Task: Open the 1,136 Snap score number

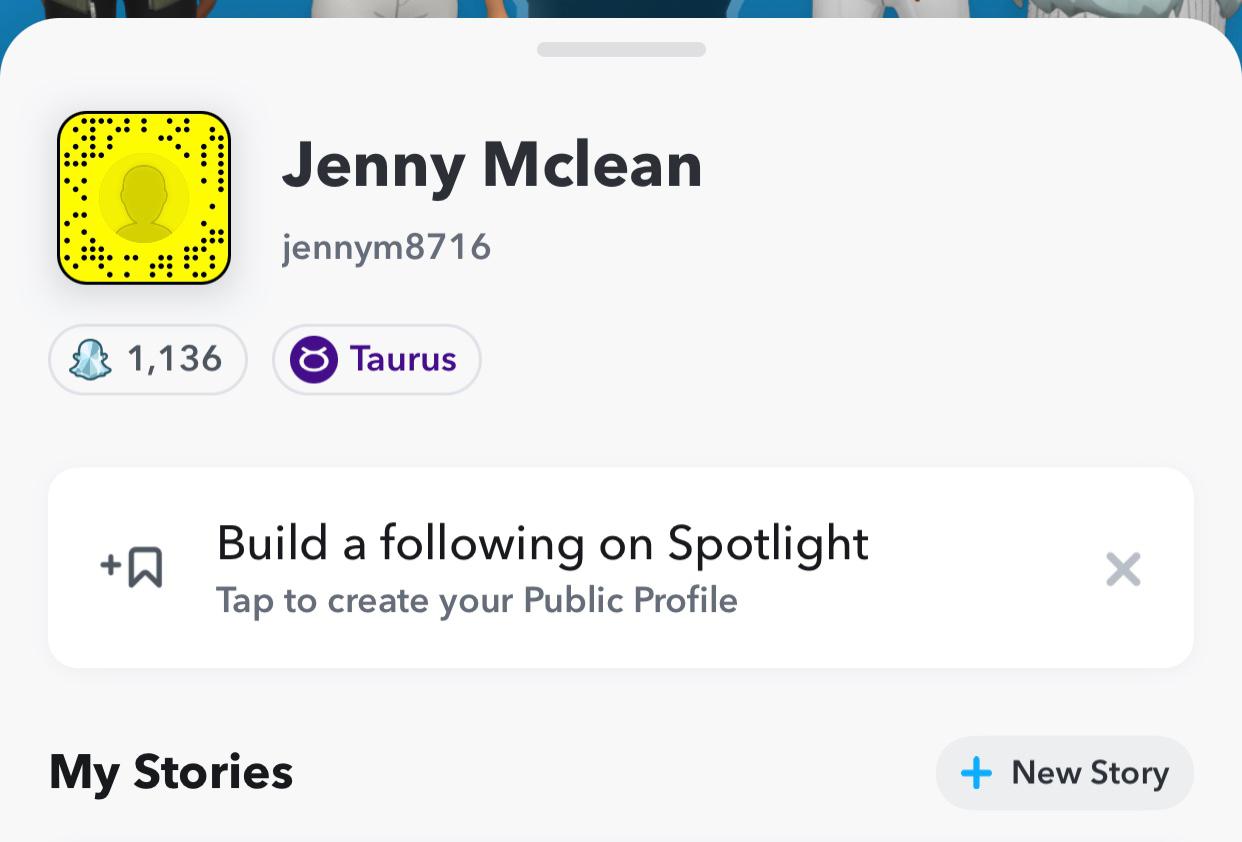Action: [x=174, y=359]
